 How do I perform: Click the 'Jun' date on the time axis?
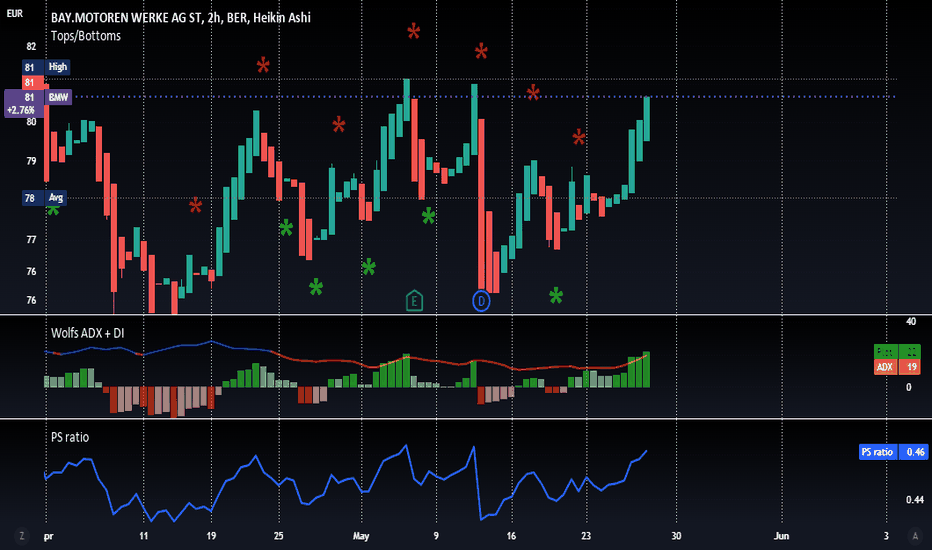click(x=781, y=536)
